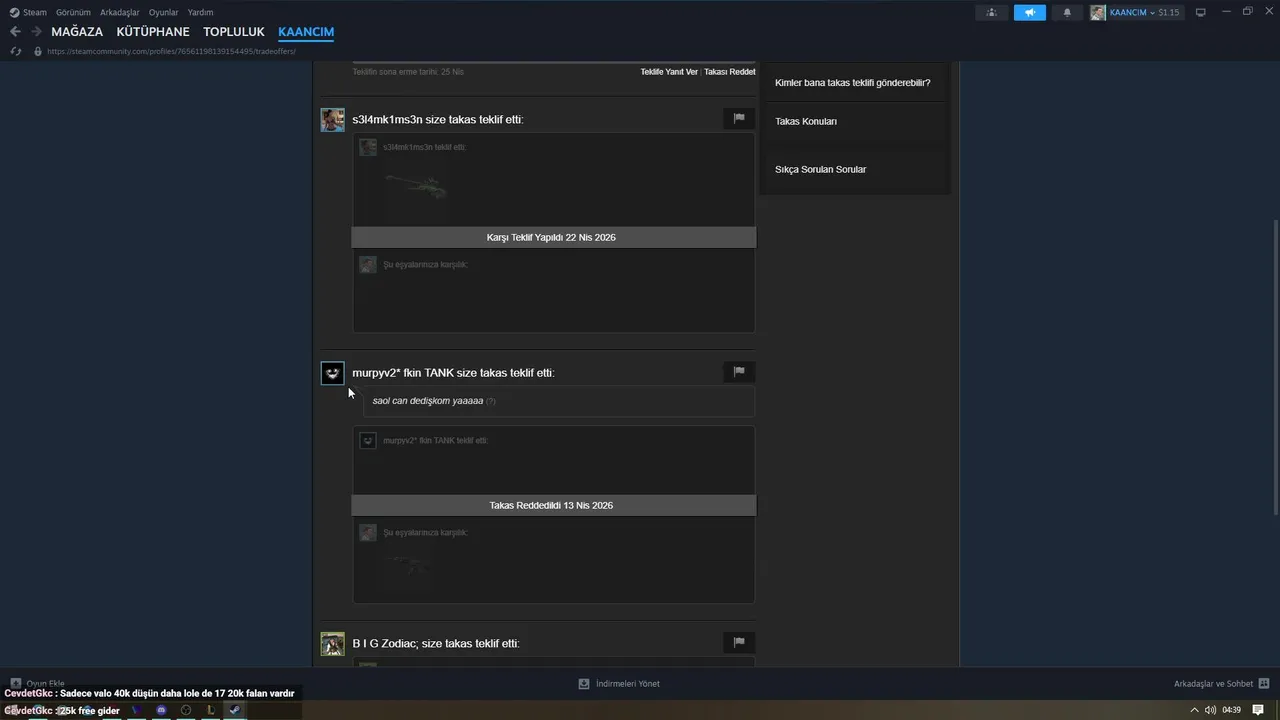
Task: Click B I G Zodiac; offer header text
Action: click(x=435, y=644)
